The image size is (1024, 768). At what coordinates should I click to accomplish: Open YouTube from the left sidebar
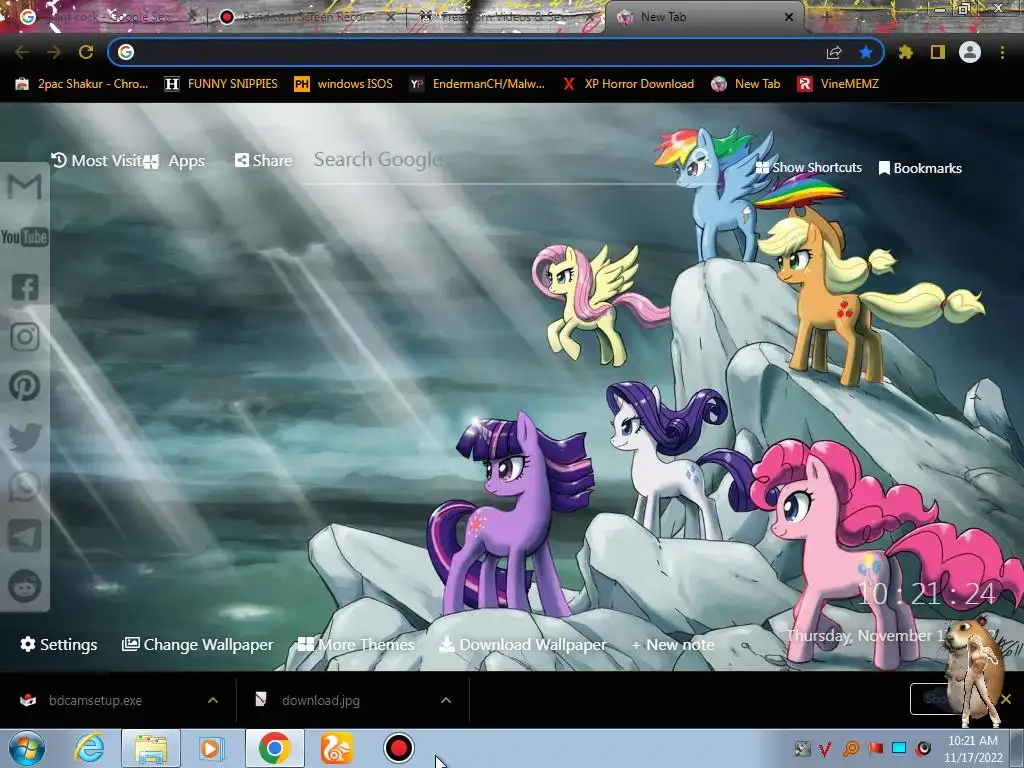click(24, 237)
